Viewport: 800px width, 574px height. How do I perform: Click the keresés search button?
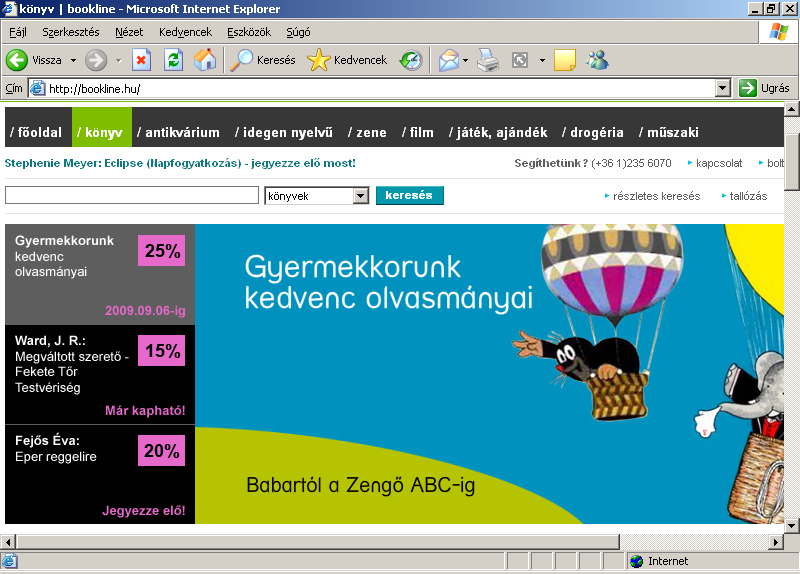410,195
